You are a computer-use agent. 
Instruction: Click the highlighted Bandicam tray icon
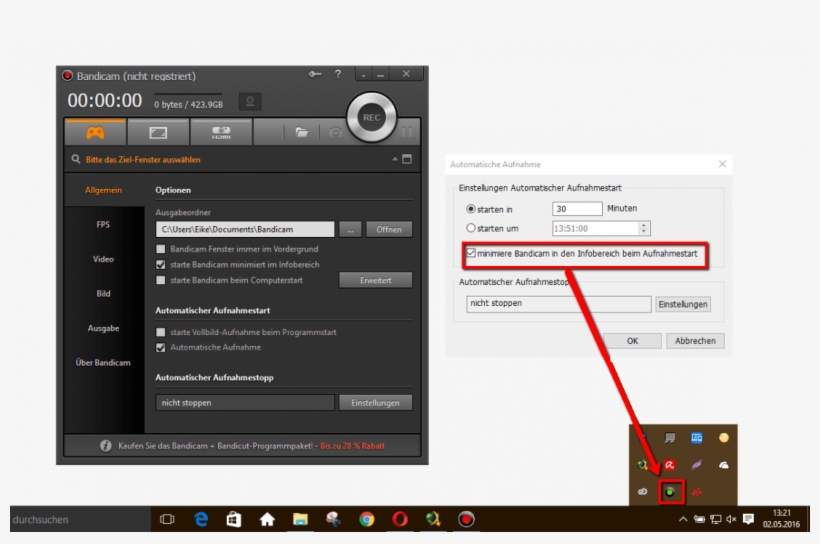(x=671, y=491)
